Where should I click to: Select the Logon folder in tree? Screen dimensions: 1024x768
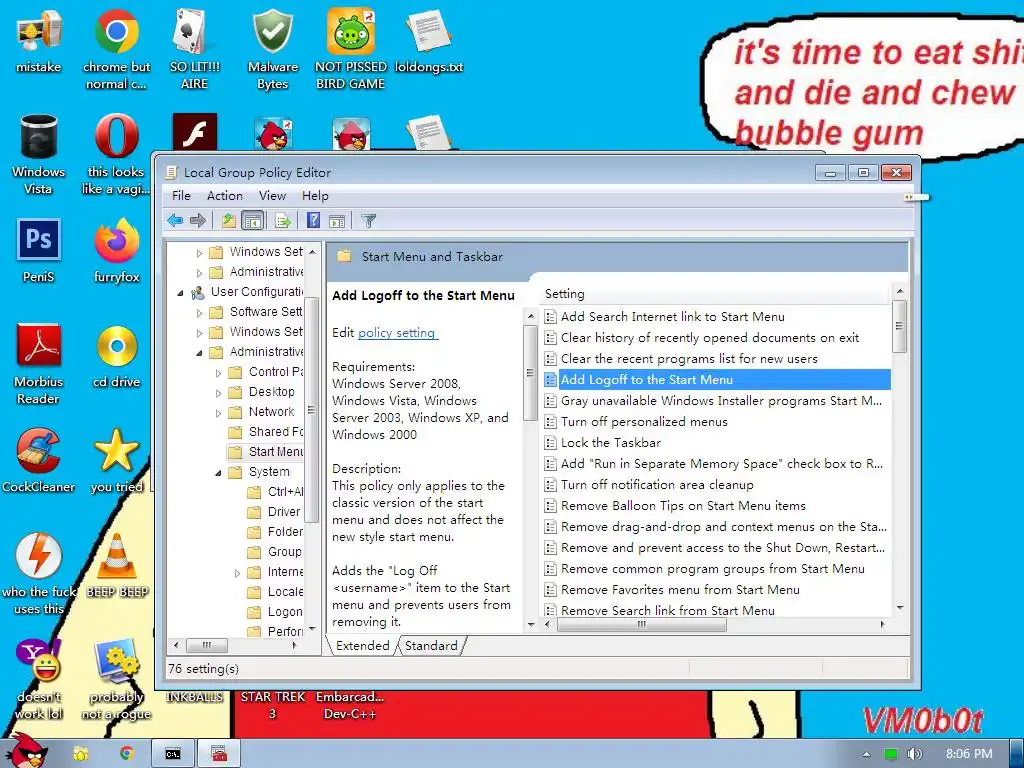pos(276,612)
